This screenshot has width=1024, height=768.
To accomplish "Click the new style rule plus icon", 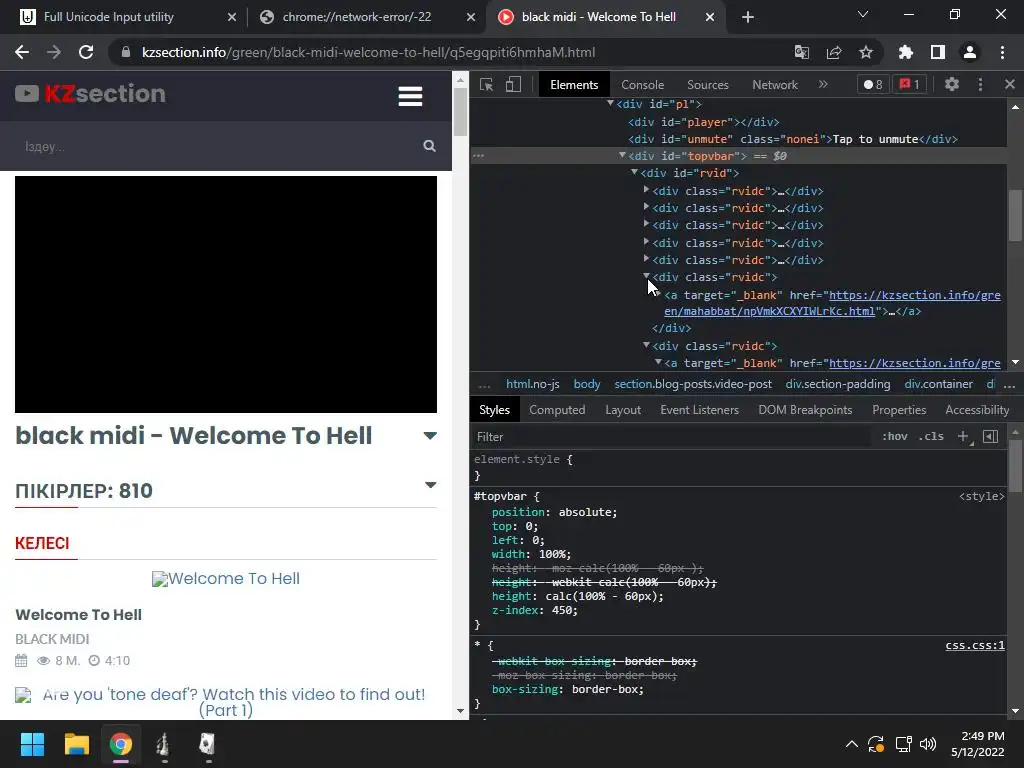I will click(964, 436).
